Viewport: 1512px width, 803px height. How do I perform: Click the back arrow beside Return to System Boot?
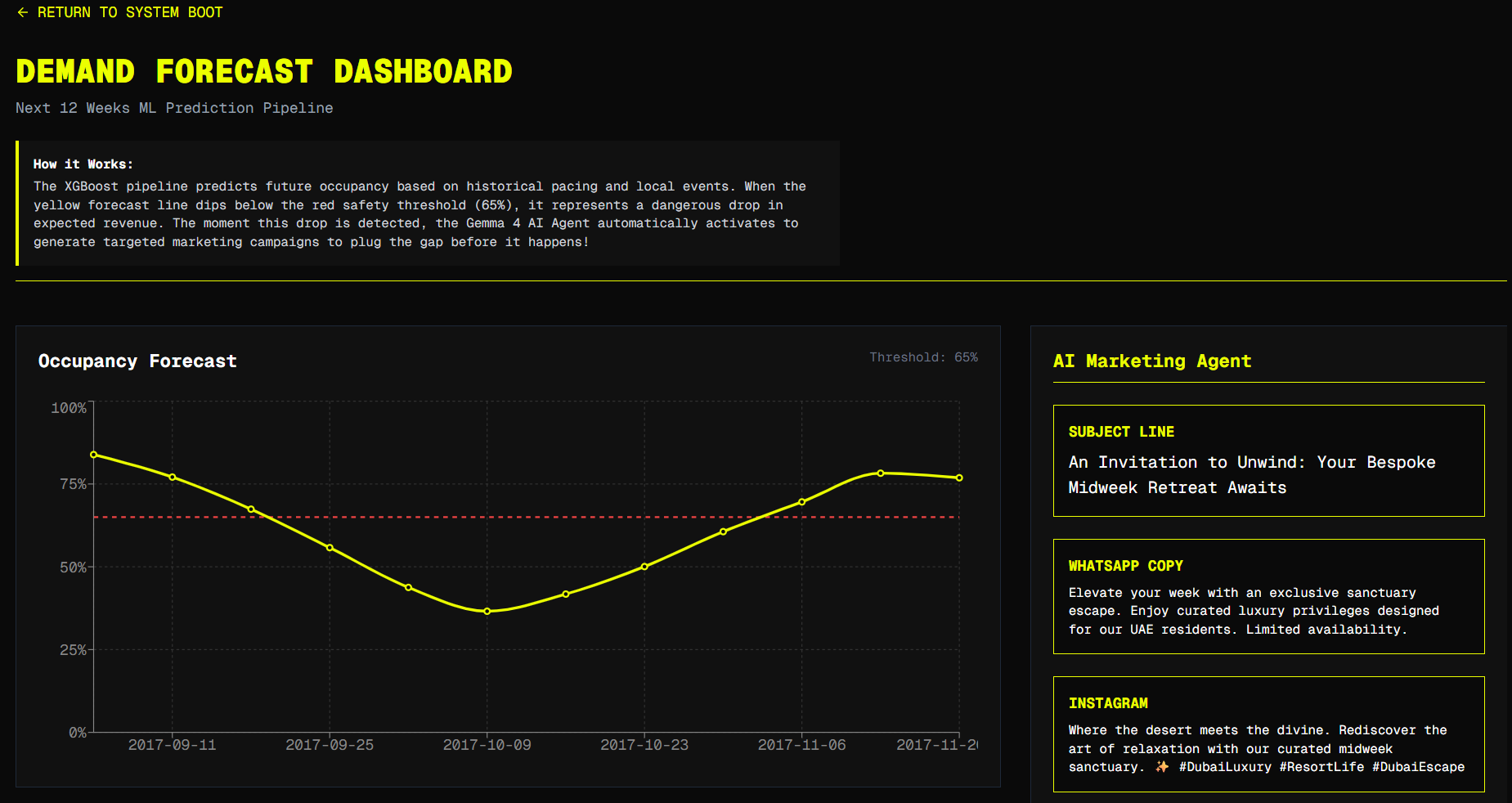23,12
